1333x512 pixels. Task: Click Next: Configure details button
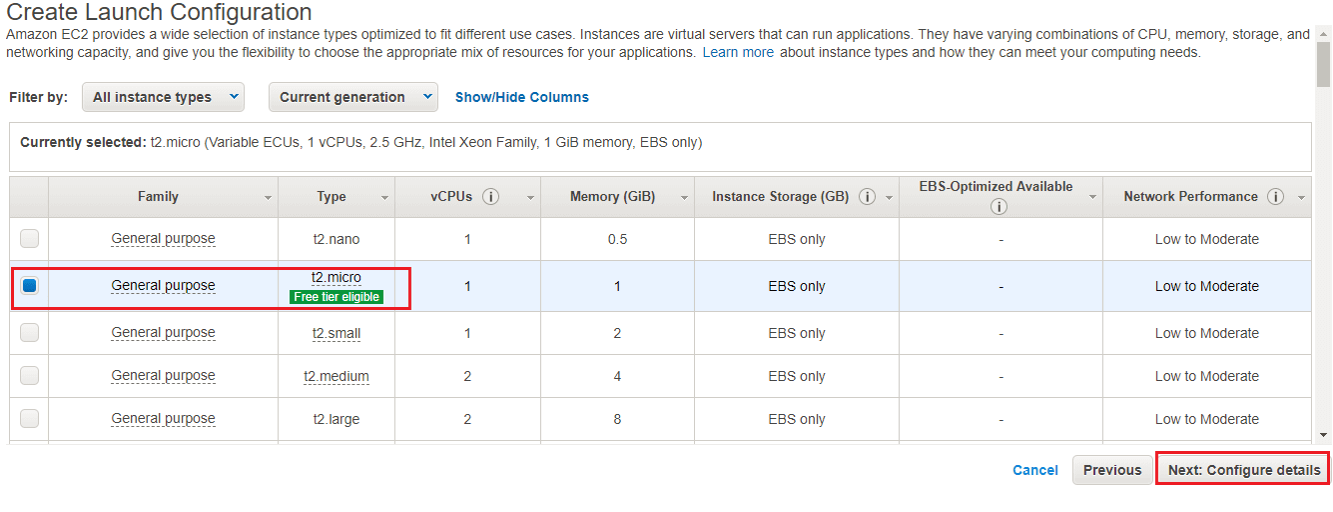[x=1243, y=470]
